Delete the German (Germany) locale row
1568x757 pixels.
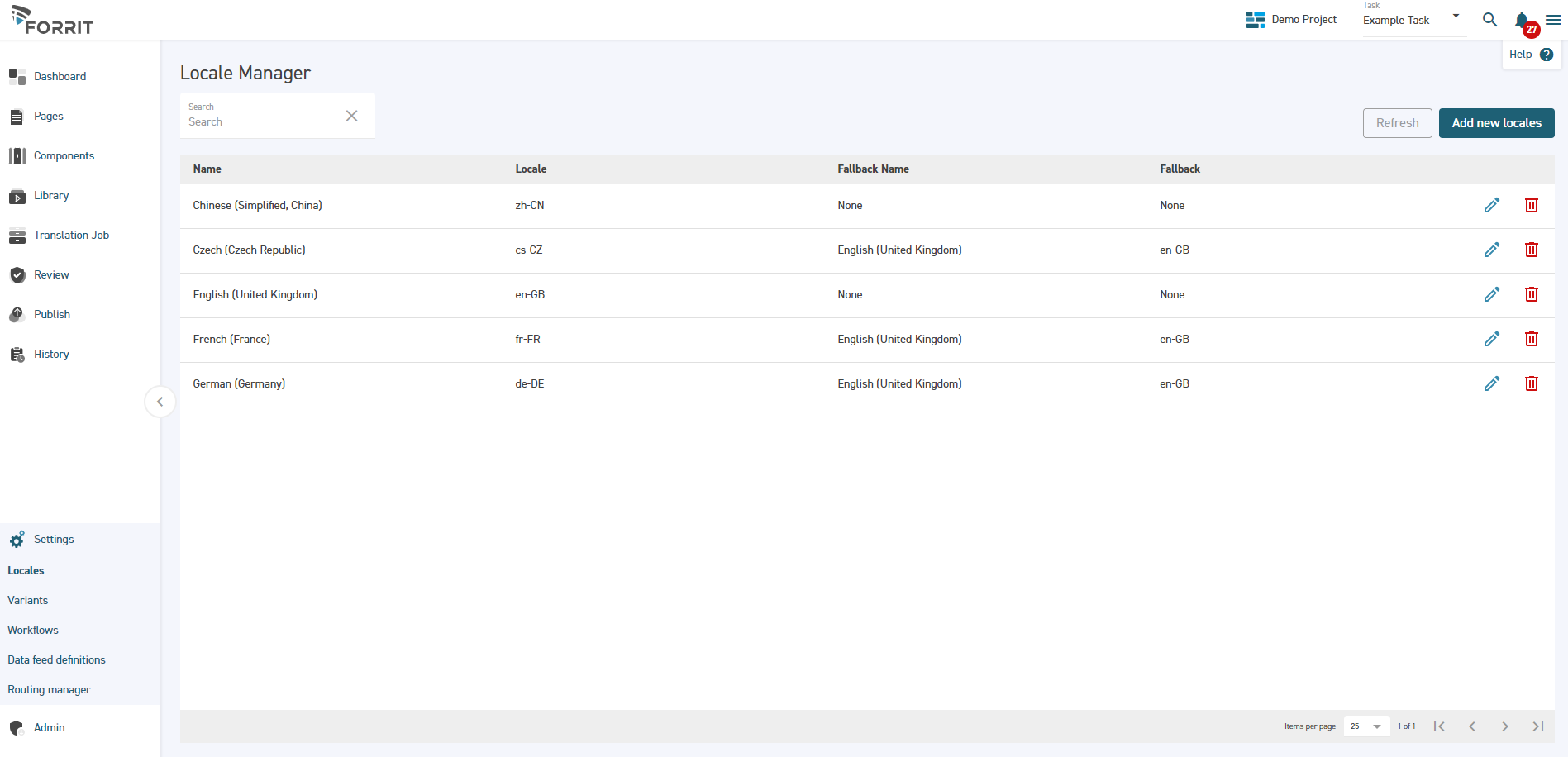click(1531, 383)
